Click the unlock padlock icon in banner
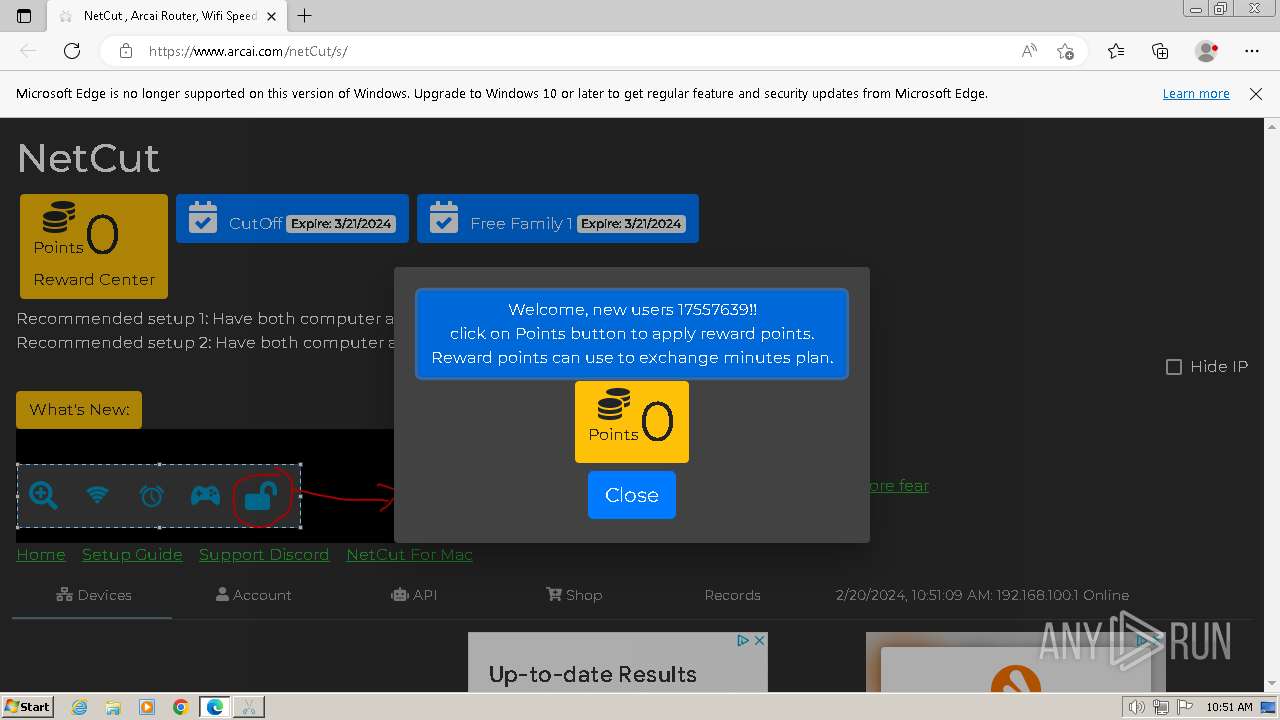Screen dimensions: 1280x720 click(x=260, y=495)
